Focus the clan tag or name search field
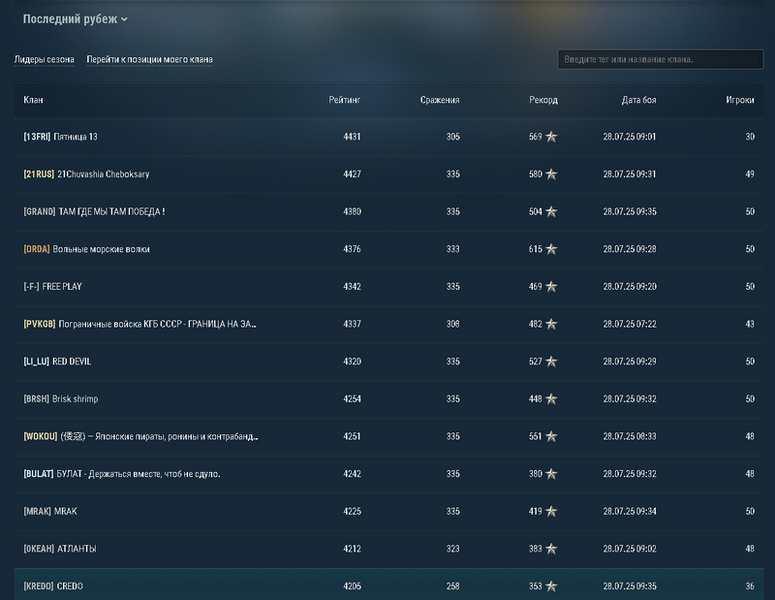Screen dimensions: 775x600 [x=660, y=60]
